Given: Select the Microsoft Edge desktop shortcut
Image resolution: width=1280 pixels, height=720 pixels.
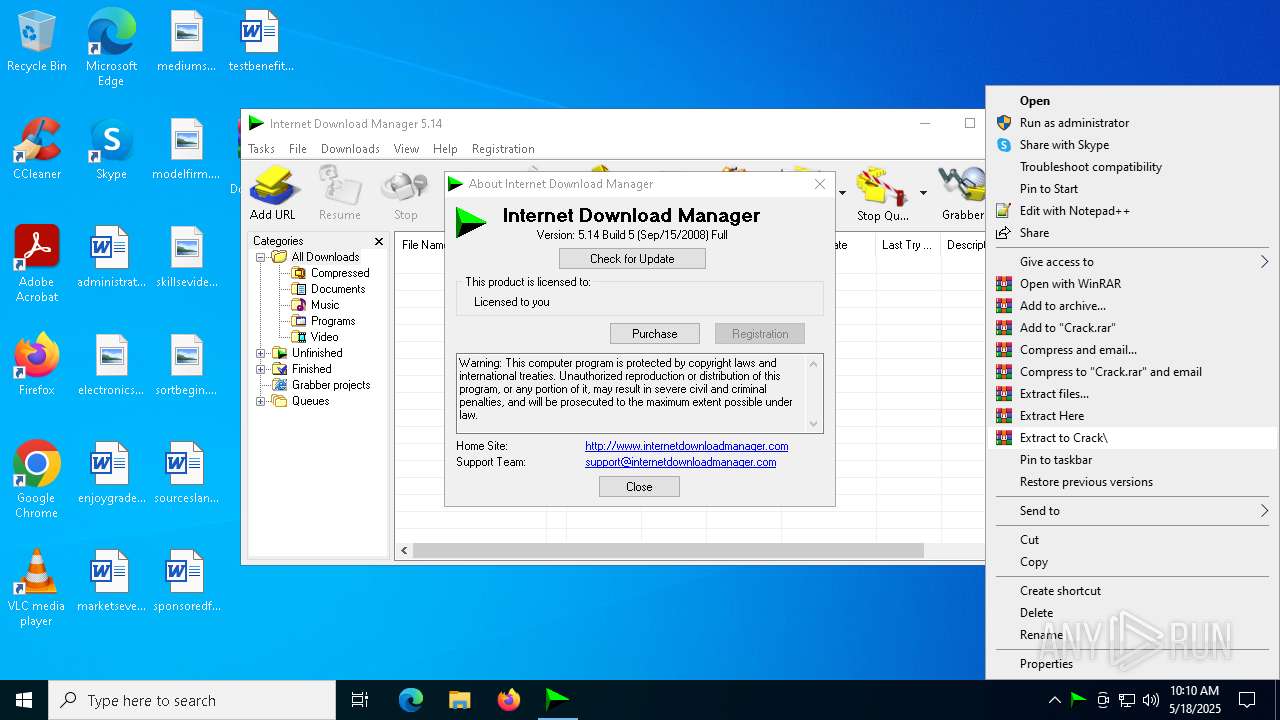Looking at the screenshot, I should (x=111, y=48).
